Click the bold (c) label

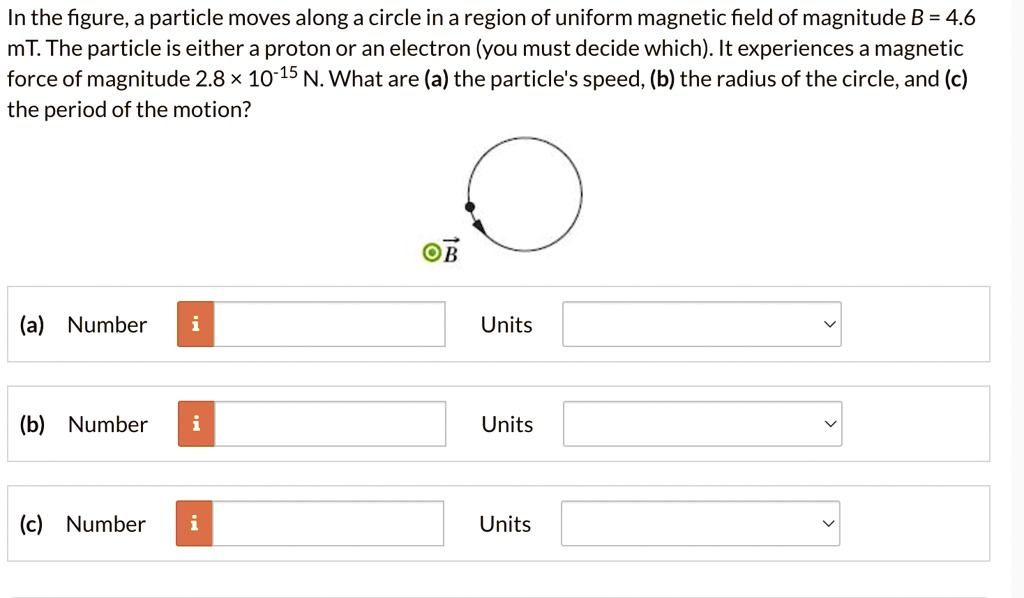click(x=31, y=522)
